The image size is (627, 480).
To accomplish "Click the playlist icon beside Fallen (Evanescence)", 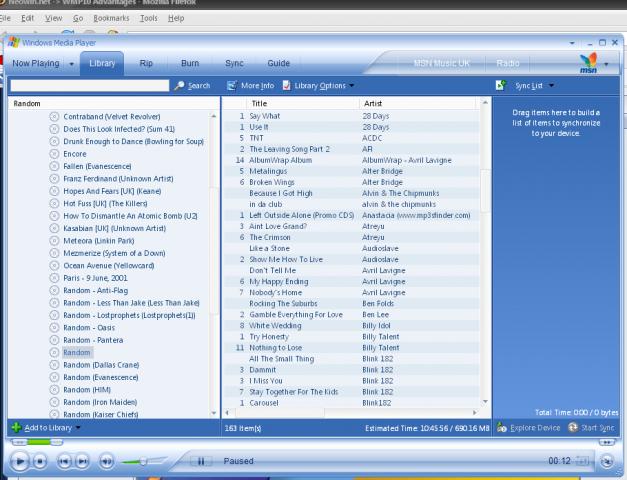I will coord(54,166).
